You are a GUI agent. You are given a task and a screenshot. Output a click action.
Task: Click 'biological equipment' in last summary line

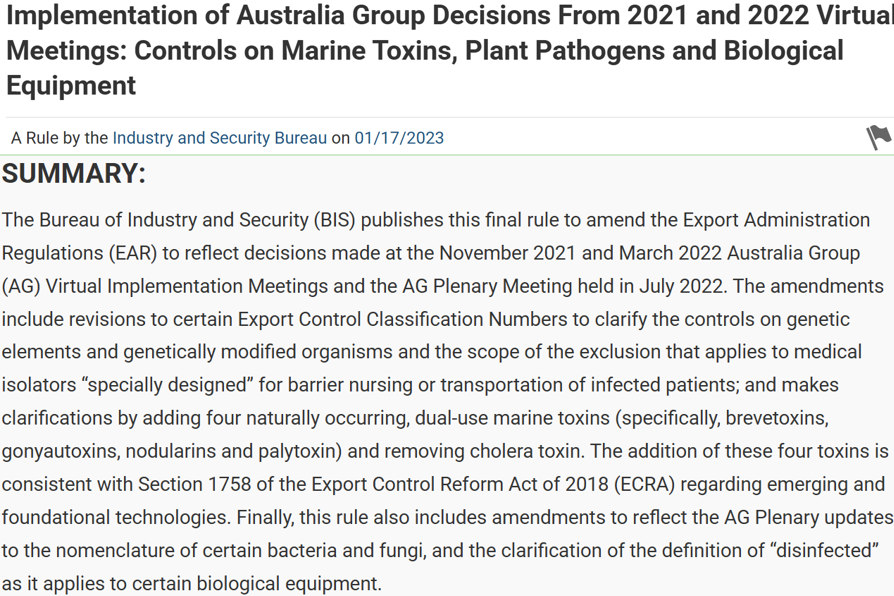pyautogui.click(x=288, y=583)
